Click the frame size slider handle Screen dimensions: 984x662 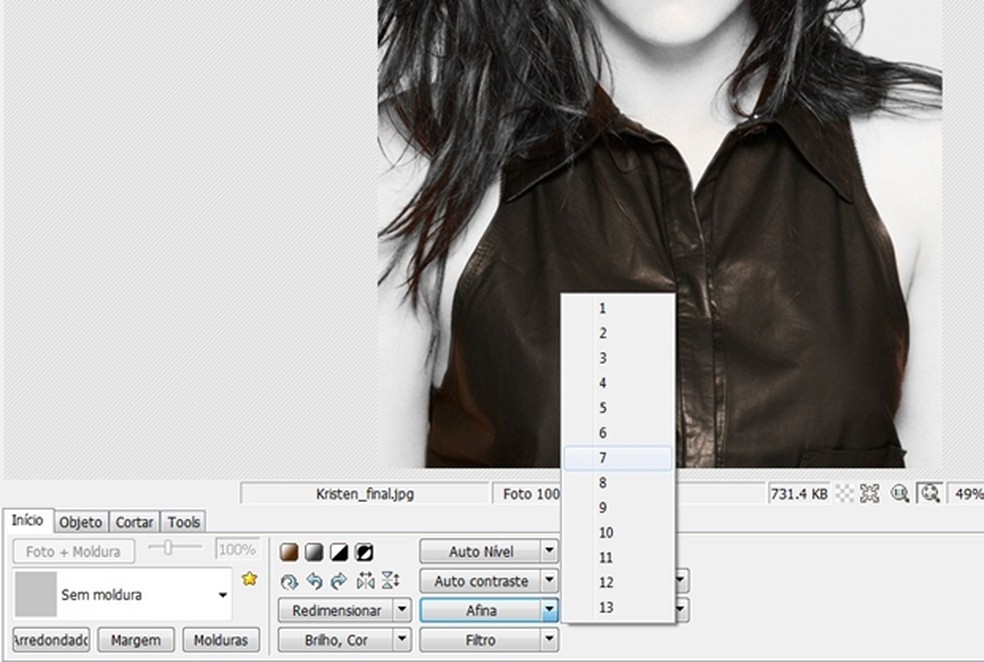click(x=169, y=548)
